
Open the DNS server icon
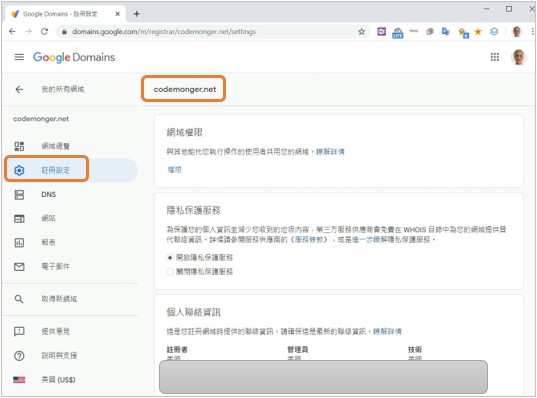19,195
